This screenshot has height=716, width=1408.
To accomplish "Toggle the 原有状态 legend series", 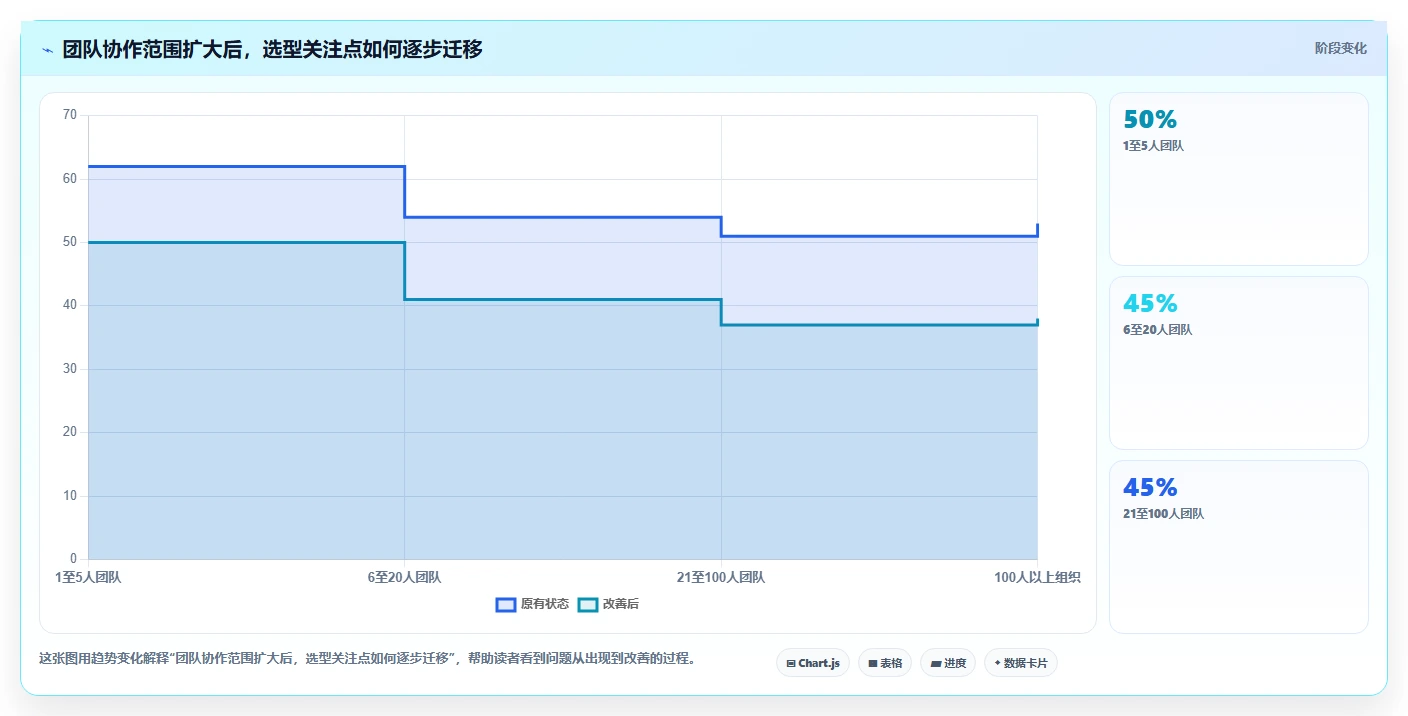I will point(533,604).
